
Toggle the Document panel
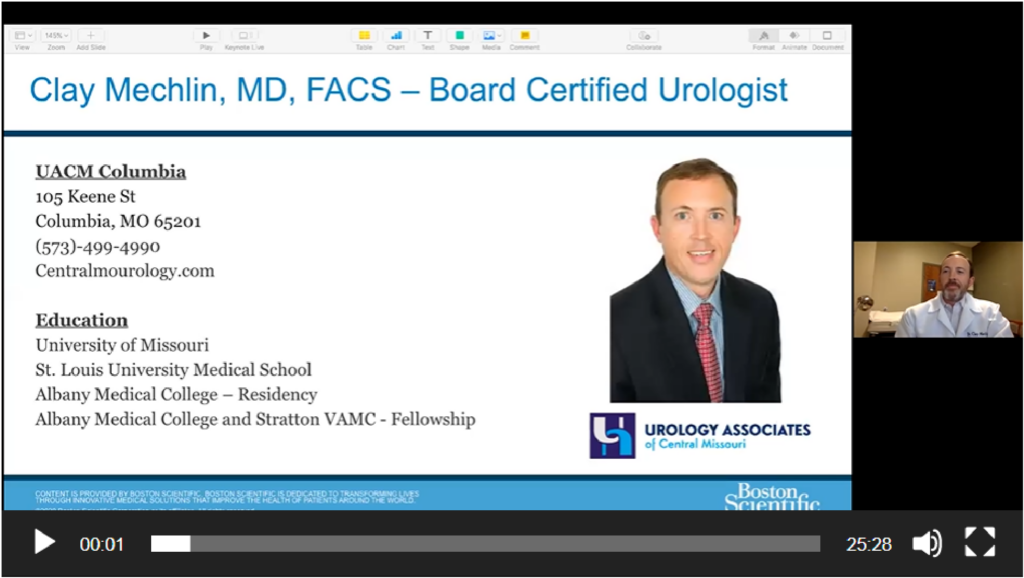[827, 36]
